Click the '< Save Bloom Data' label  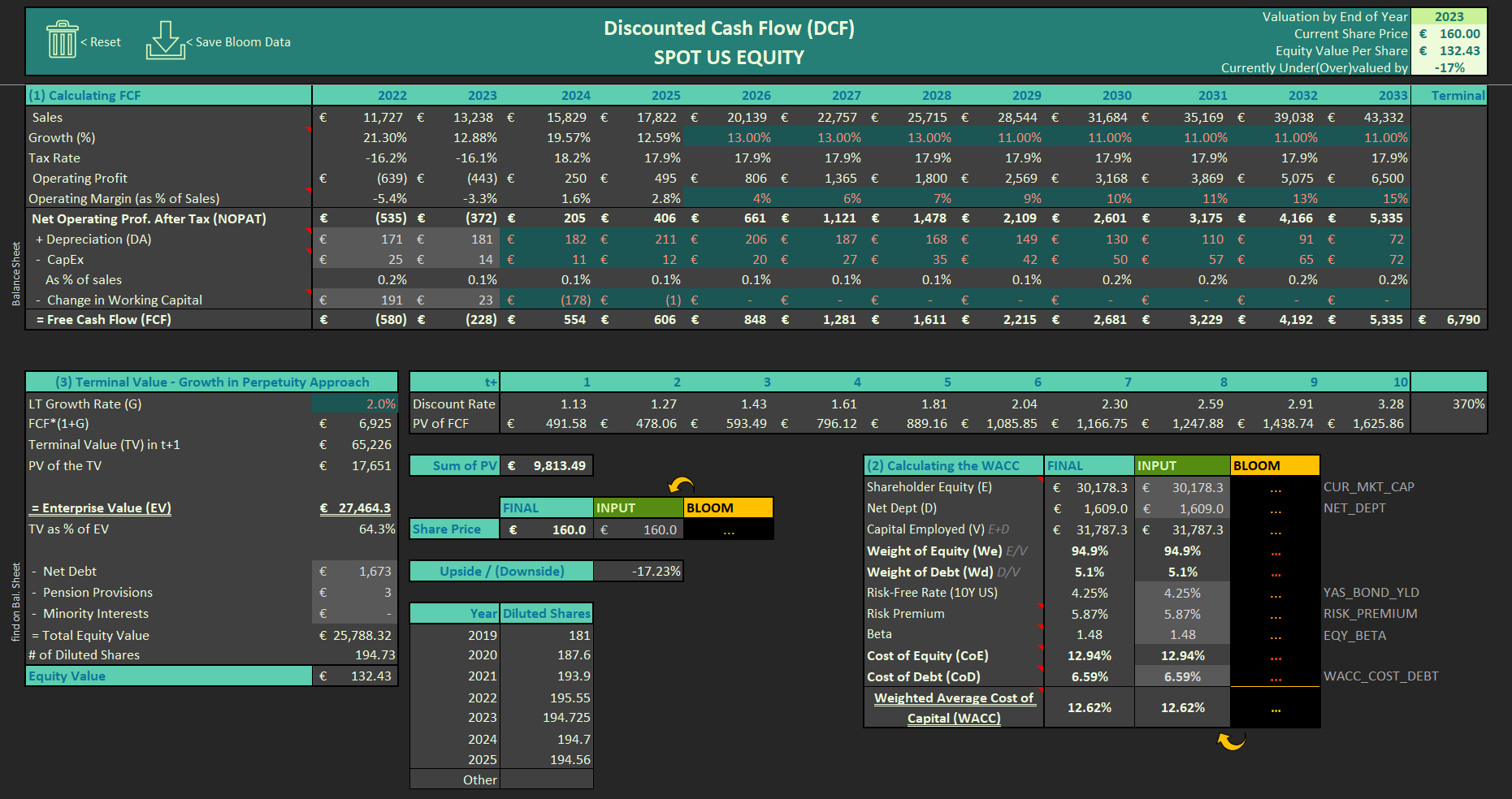pos(239,42)
